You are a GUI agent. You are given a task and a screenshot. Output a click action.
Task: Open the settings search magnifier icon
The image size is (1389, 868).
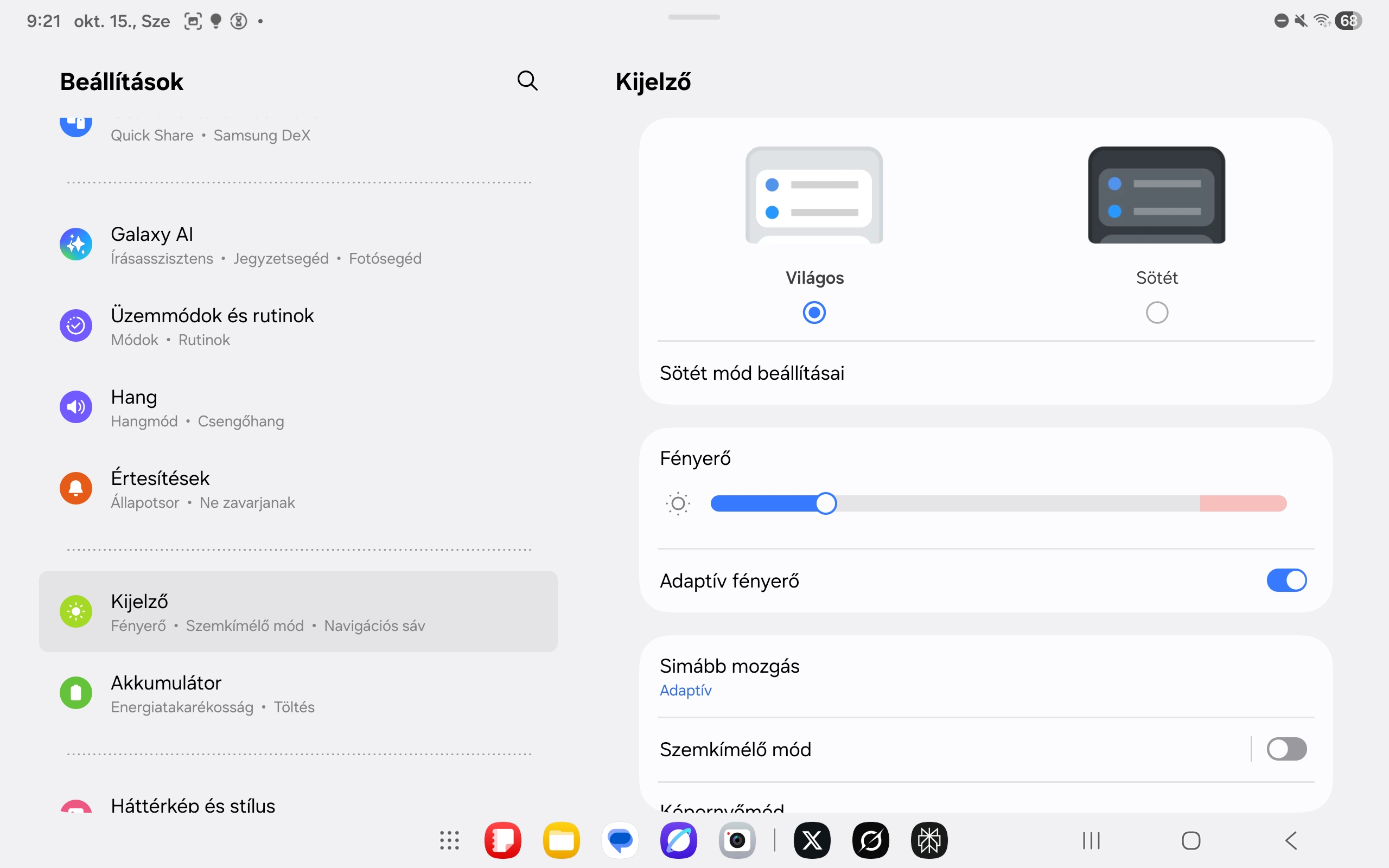tap(527, 81)
